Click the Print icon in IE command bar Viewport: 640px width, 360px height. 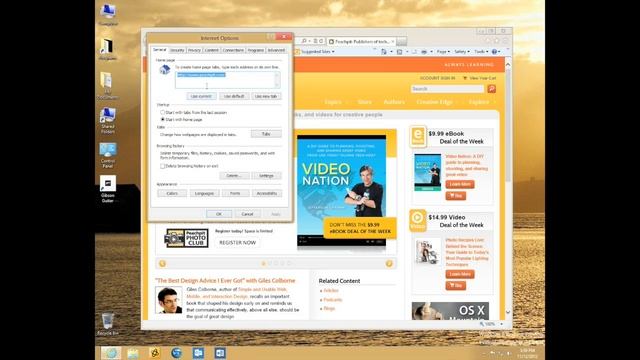[x=424, y=52]
